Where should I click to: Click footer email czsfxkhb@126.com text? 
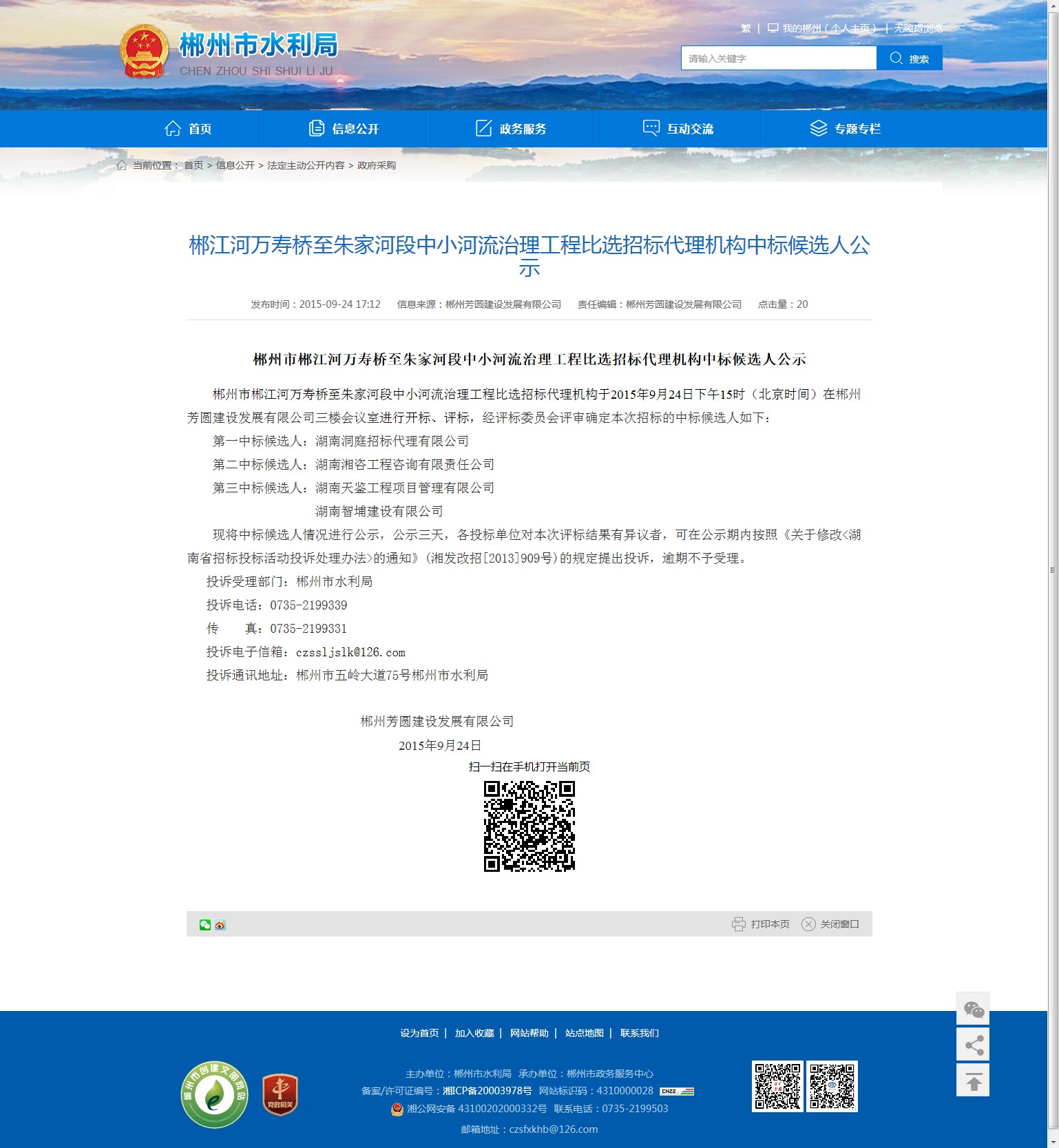[x=554, y=1129]
